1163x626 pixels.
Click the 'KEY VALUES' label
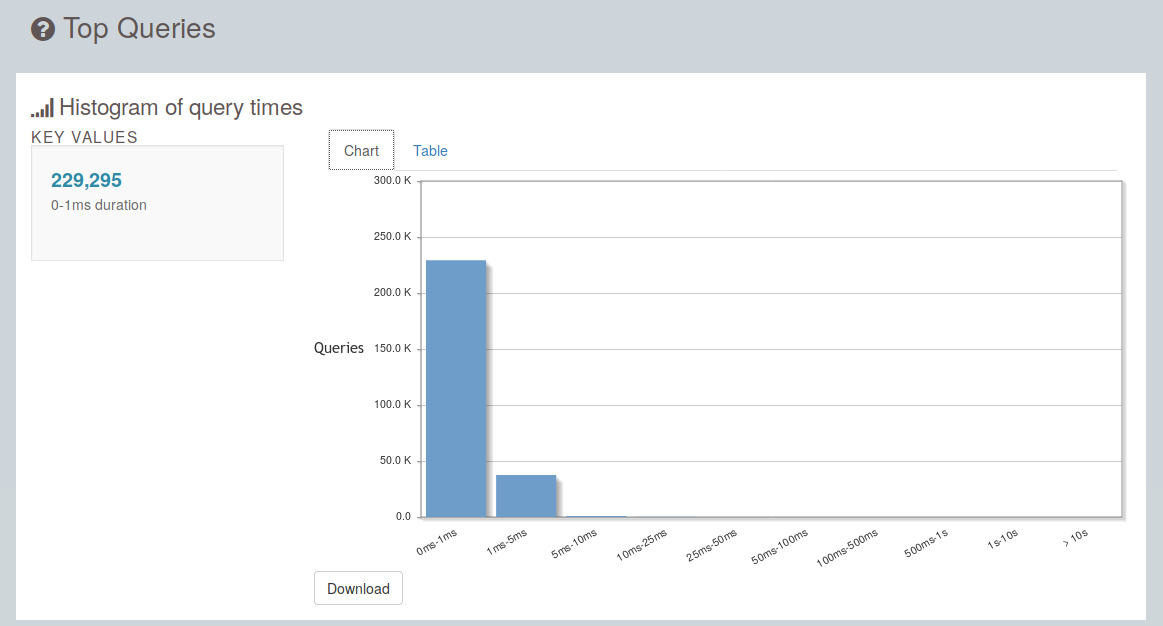[85, 137]
